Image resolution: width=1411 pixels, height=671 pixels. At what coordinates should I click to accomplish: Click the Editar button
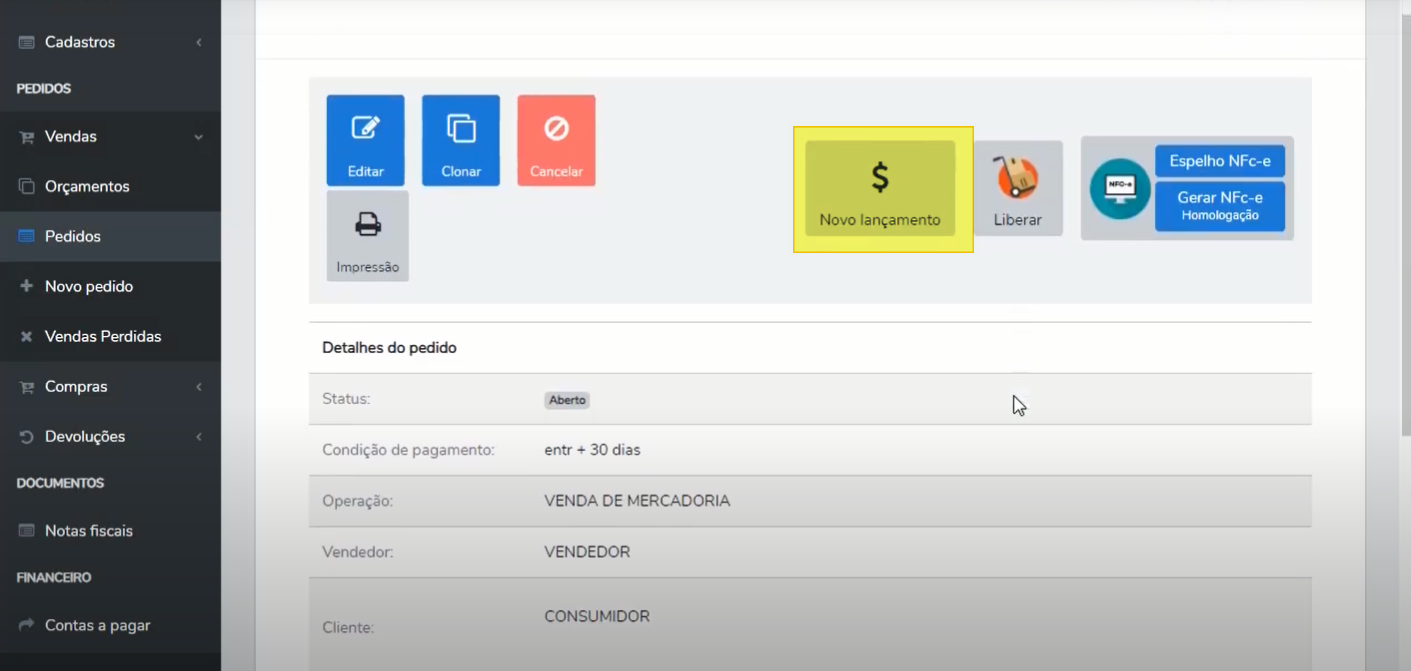(x=365, y=140)
